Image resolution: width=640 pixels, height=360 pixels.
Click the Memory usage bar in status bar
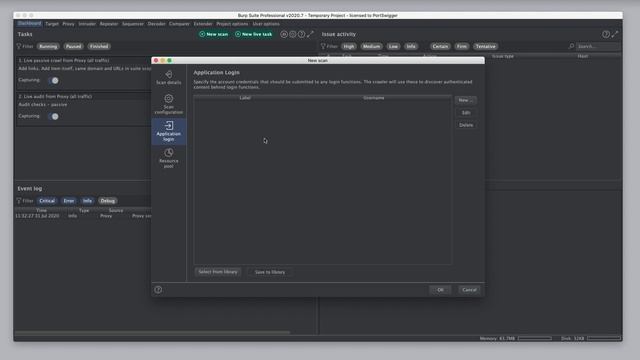tap(535, 338)
